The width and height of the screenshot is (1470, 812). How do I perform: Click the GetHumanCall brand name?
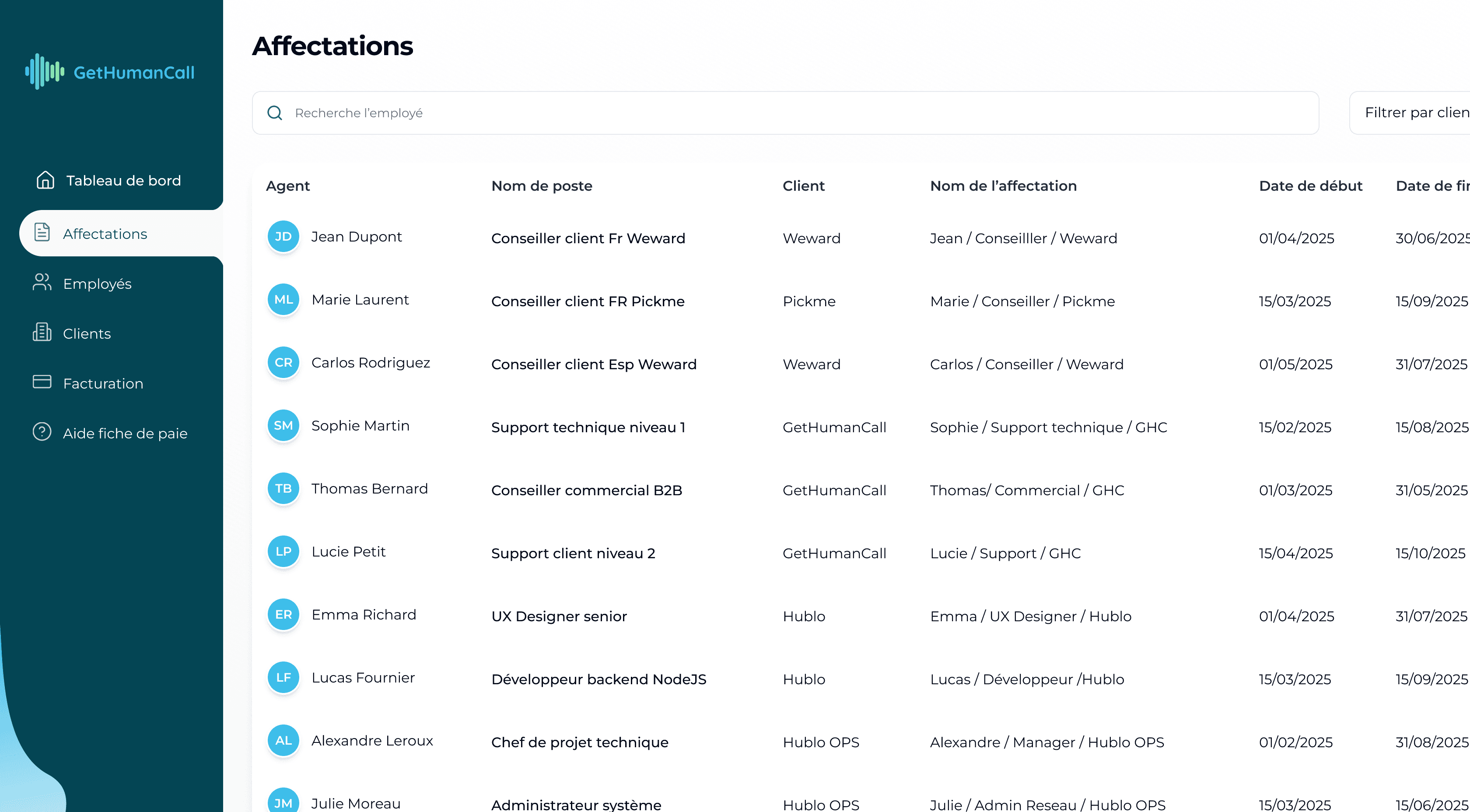pos(134,73)
